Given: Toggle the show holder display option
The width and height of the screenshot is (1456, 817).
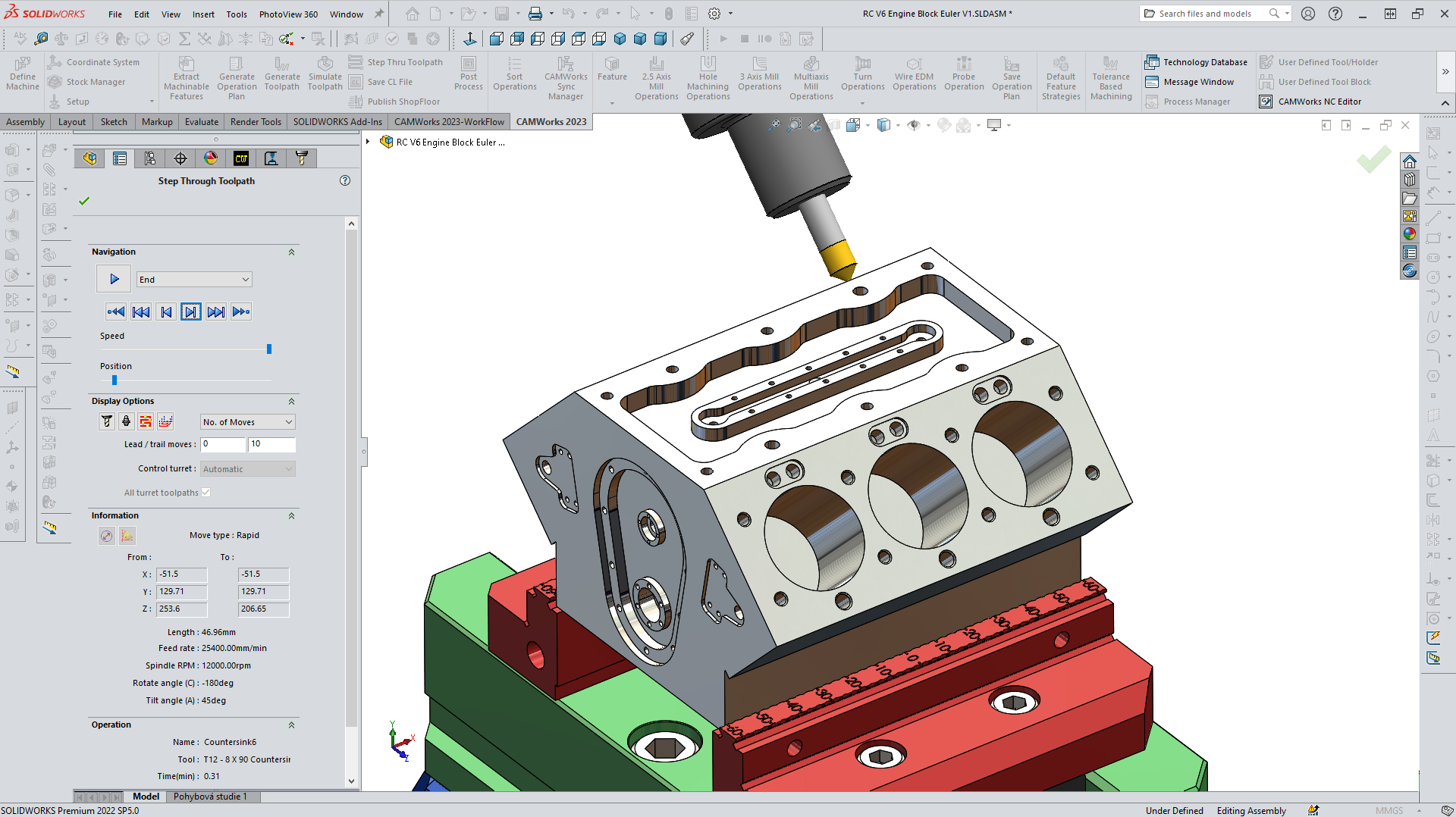Looking at the screenshot, I should coord(126,421).
